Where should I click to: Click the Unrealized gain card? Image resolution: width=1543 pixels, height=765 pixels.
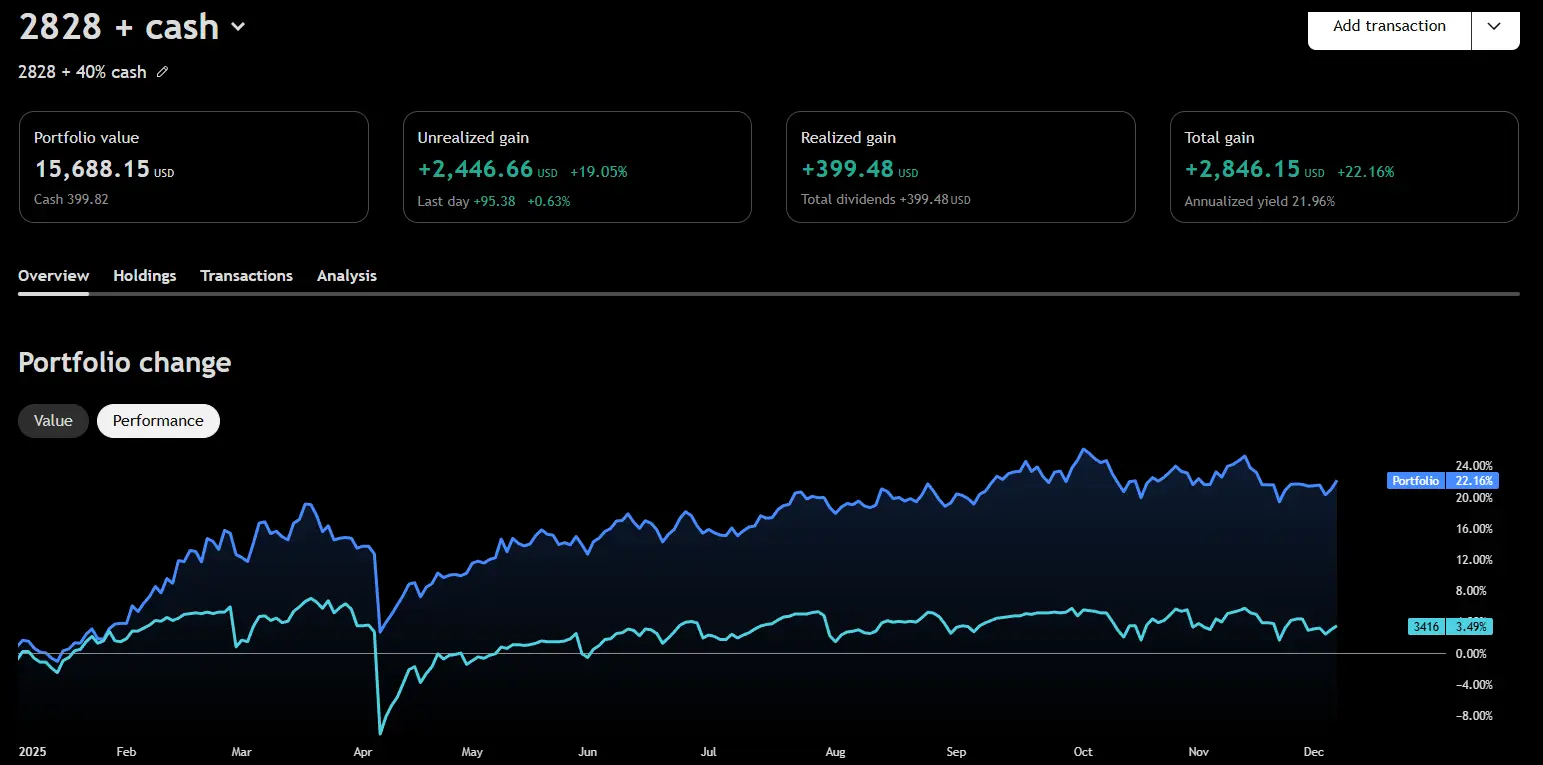coord(577,167)
